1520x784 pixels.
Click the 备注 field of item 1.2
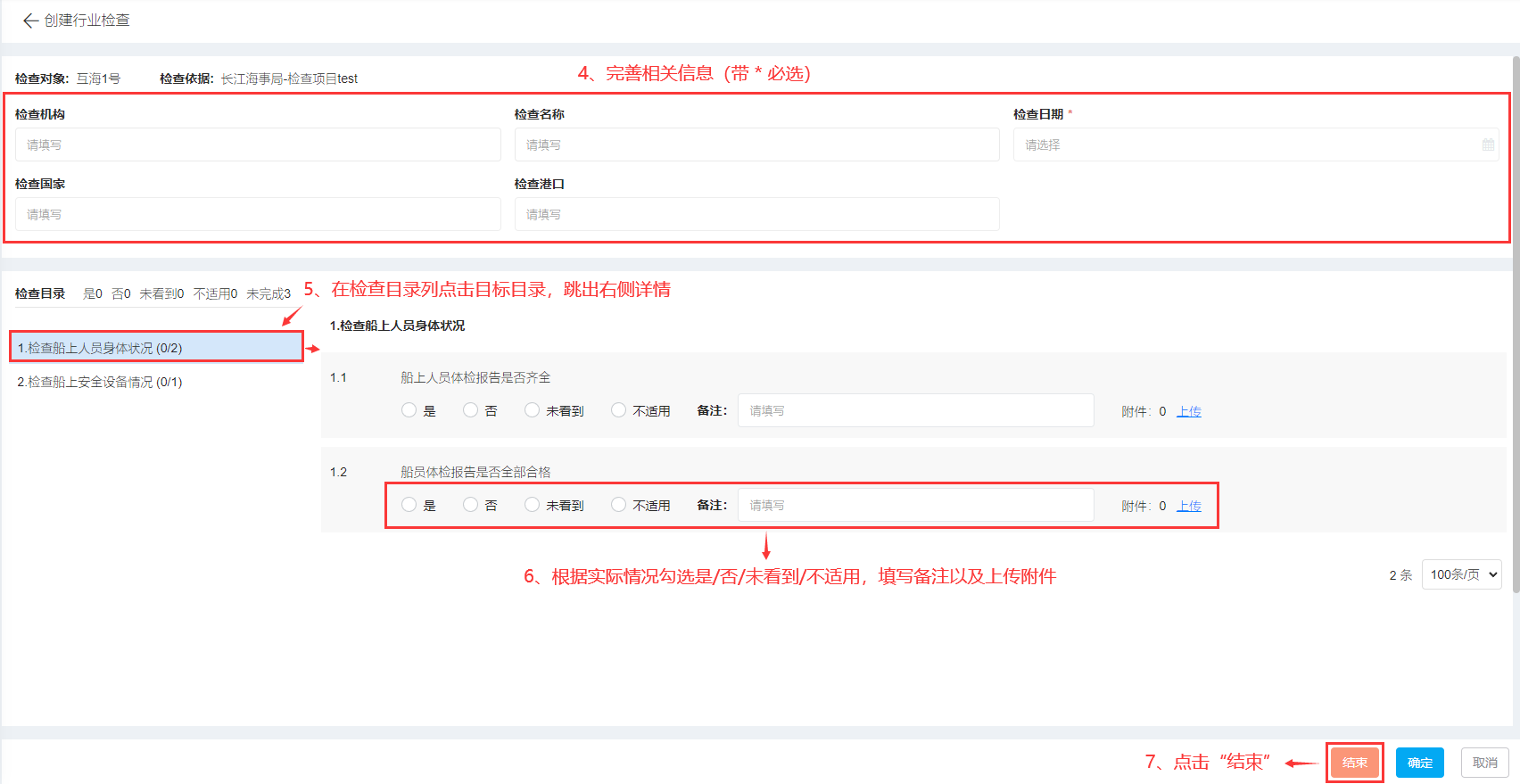point(916,505)
